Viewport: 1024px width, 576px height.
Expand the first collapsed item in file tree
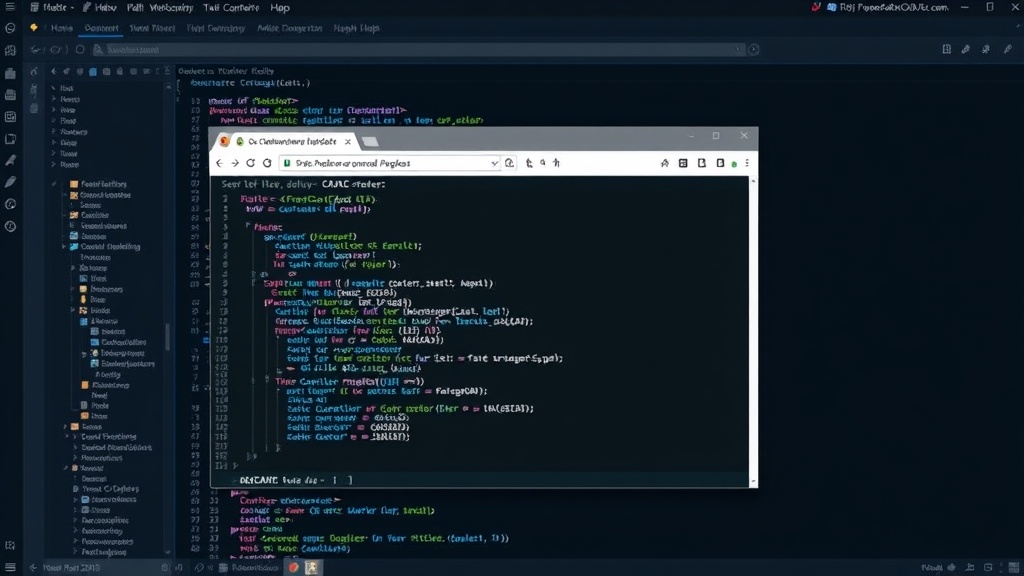[x=54, y=88]
